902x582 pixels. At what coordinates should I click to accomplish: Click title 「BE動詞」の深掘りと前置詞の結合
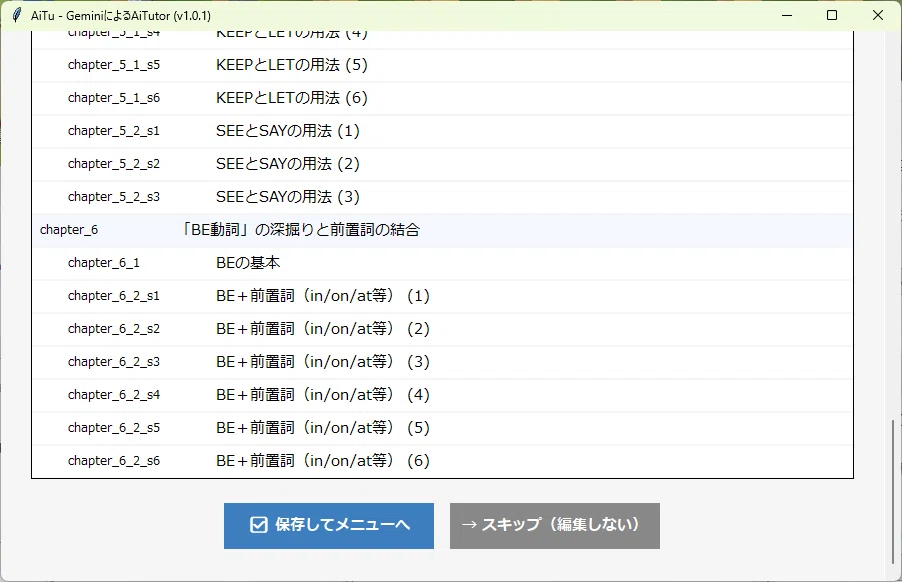tap(300, 230)
